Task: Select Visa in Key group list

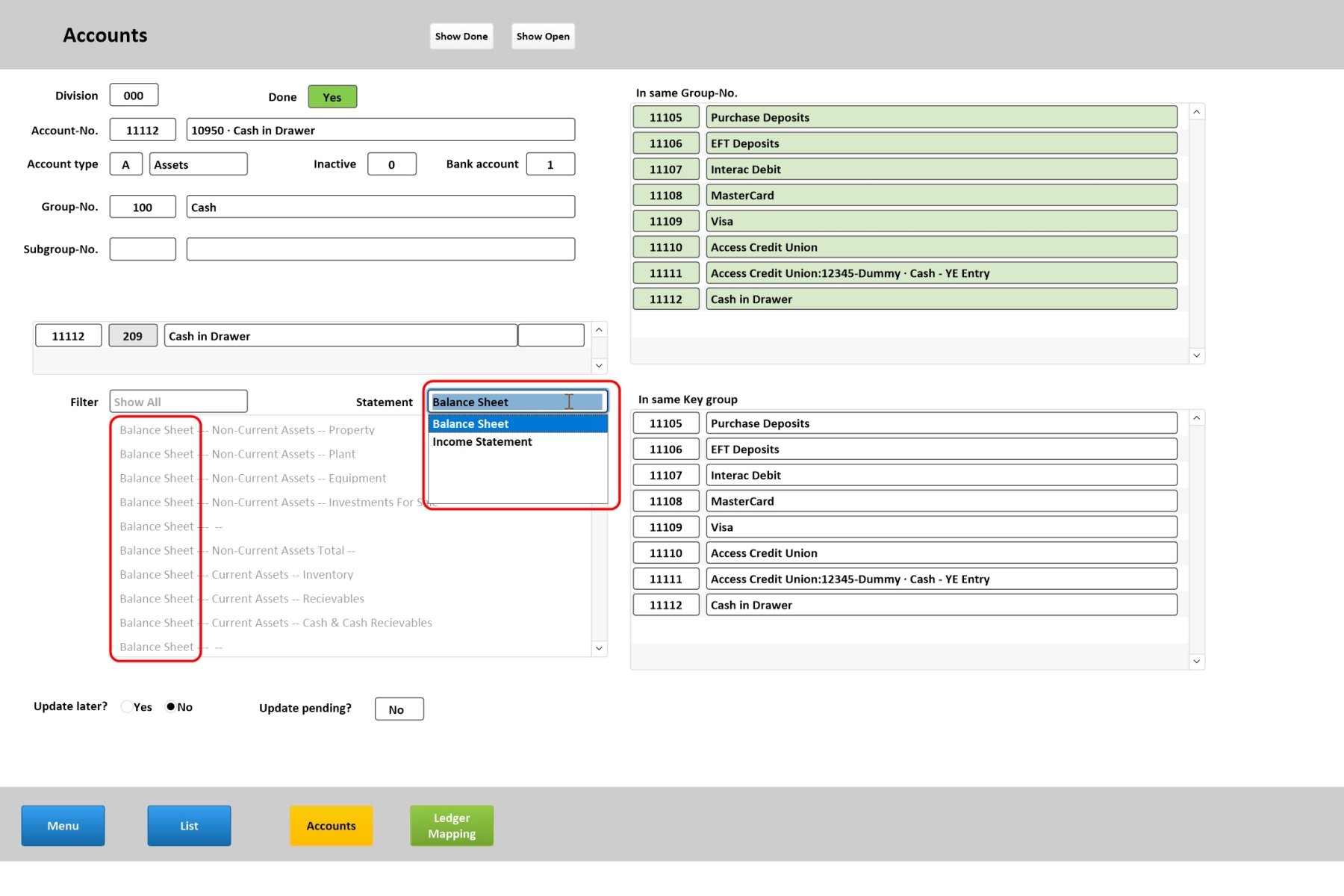Action: 942,527
